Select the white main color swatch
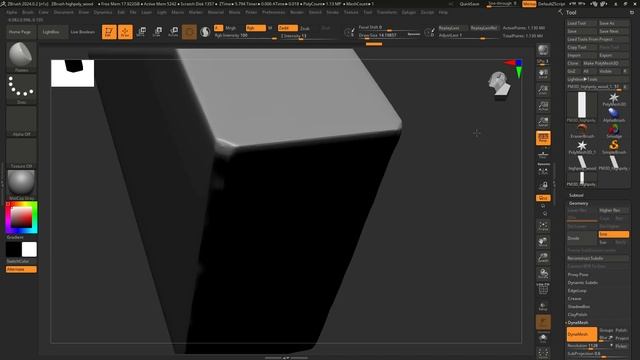The height and width of the screenshot is (360, 640). 29,249
